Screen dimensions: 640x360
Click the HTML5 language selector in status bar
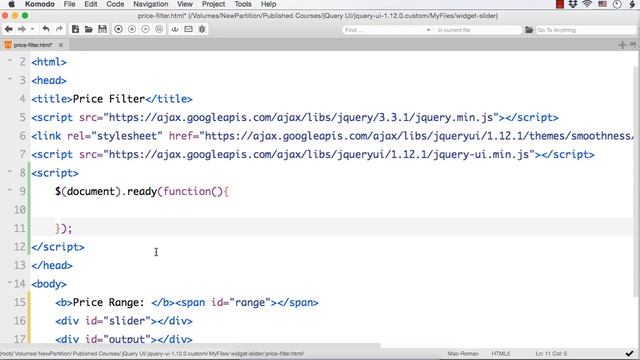(x=500, y=353)
